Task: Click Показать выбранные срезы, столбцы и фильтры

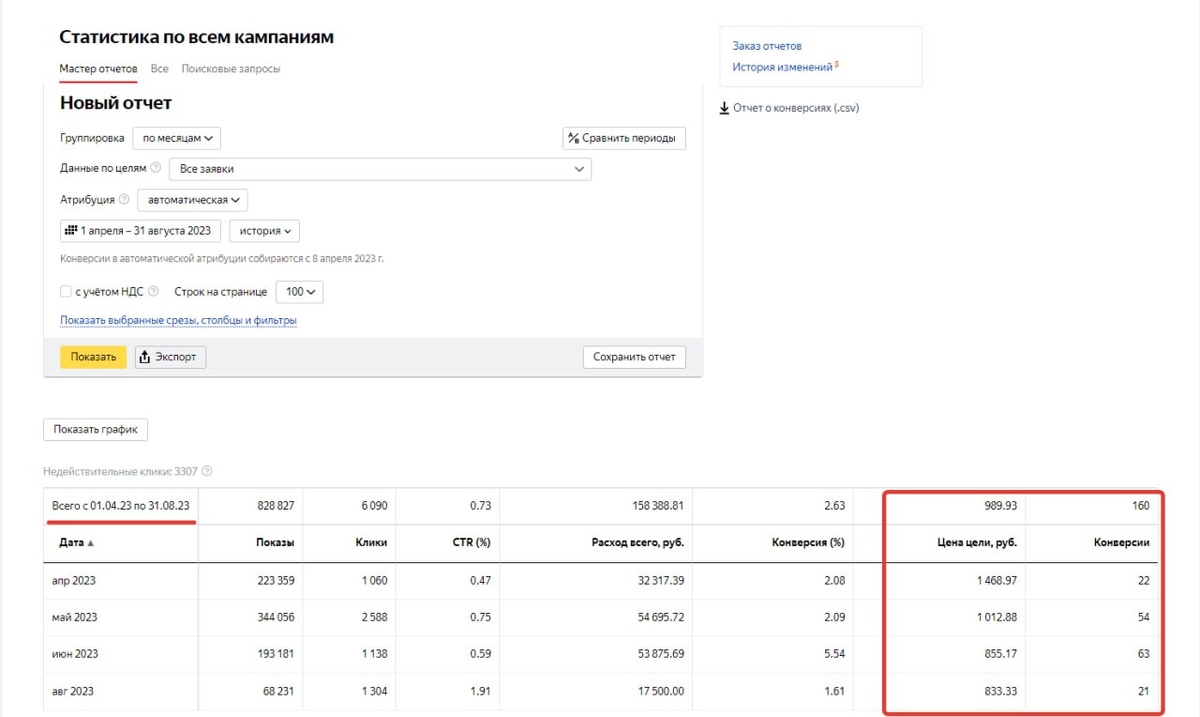Action: [x=178, y=321]
